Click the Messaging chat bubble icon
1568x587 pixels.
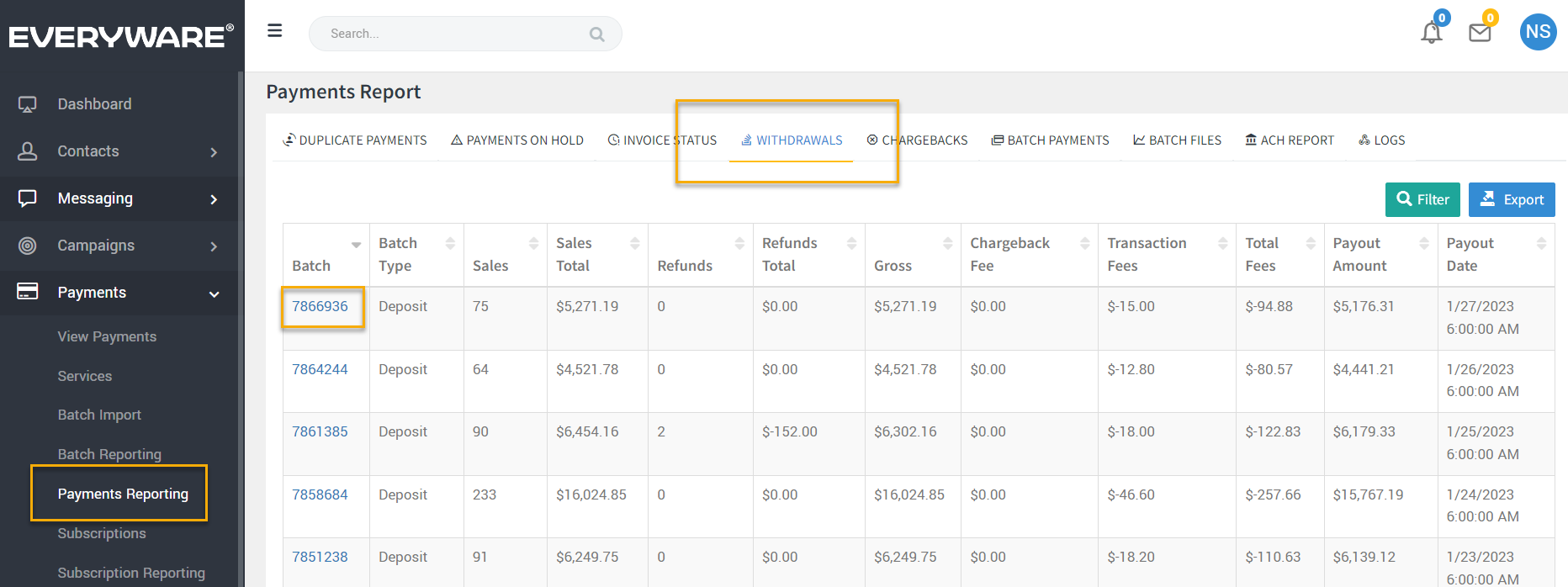click(x=28, y=198)
